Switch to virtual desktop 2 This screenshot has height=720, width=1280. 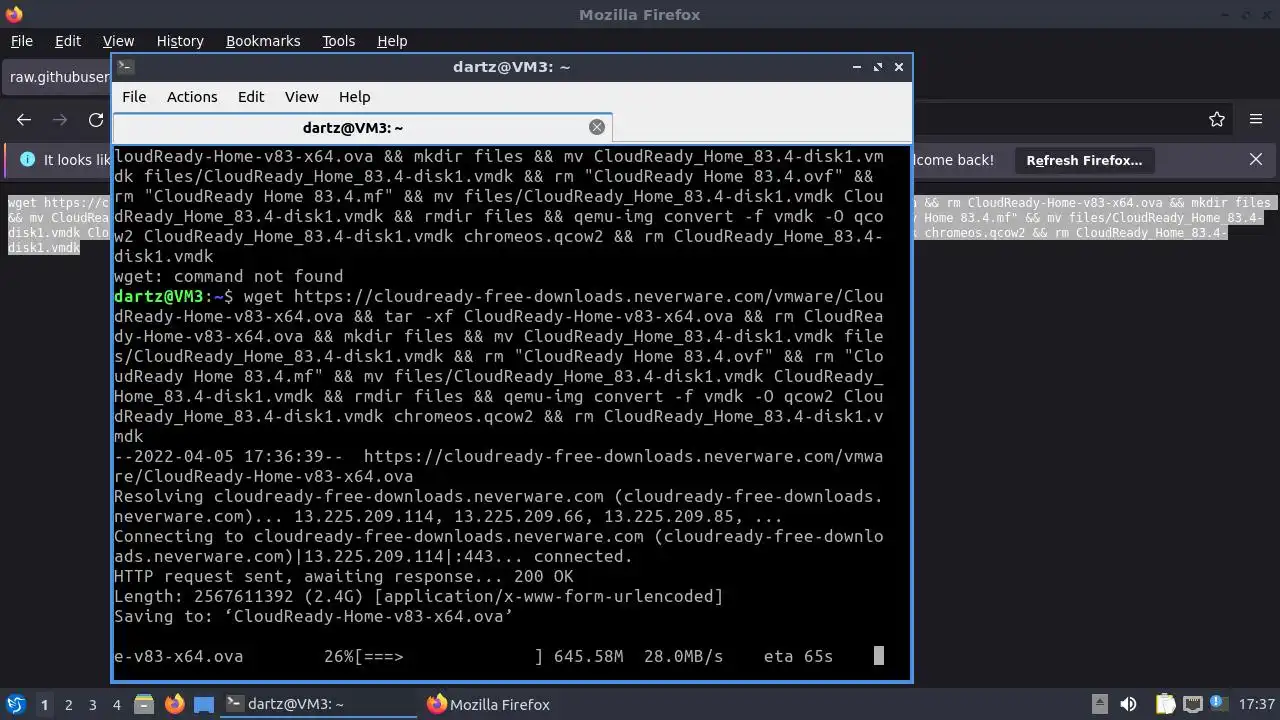coord(68,705)
